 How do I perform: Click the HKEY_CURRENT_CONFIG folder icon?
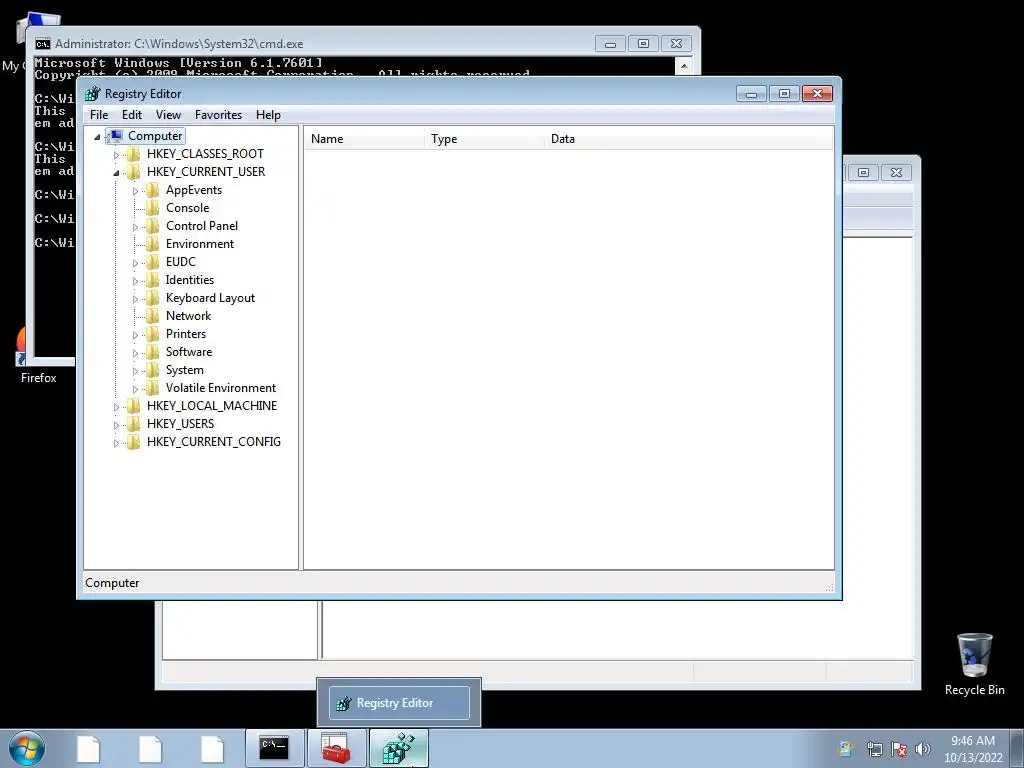tap(133, 441)
